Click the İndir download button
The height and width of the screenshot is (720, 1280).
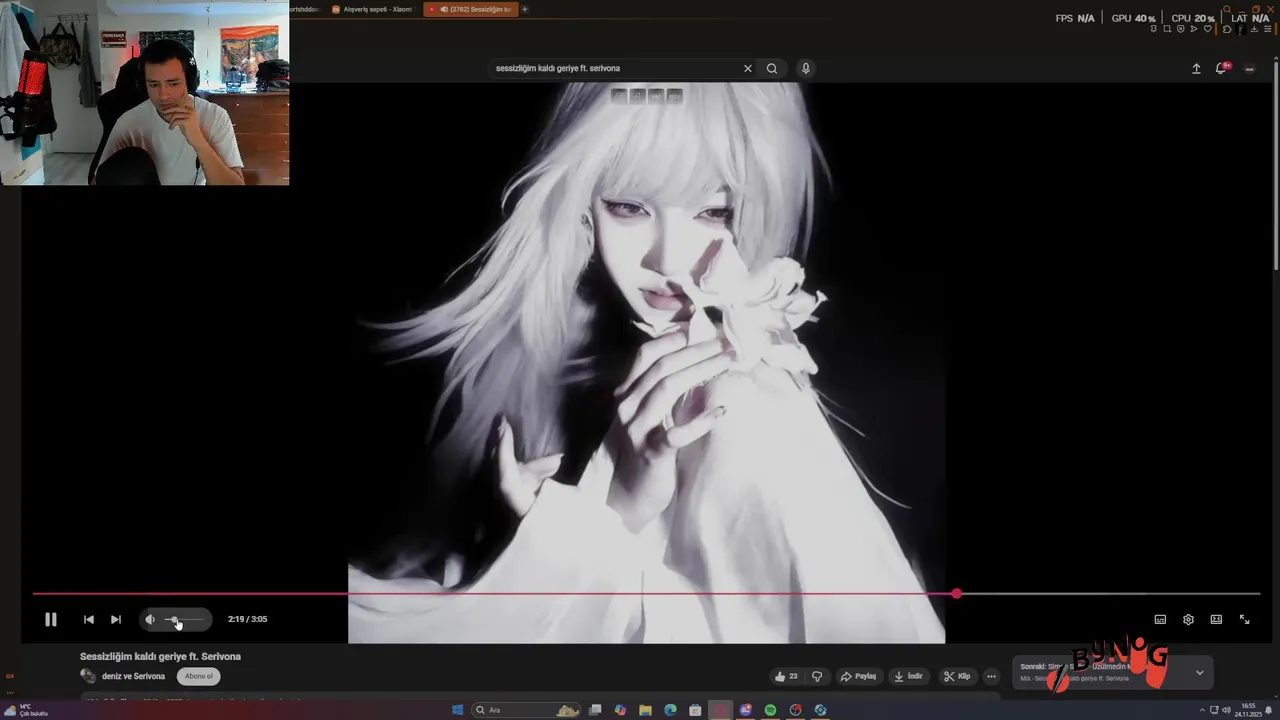pyautogui.click(x=908, y=676)
